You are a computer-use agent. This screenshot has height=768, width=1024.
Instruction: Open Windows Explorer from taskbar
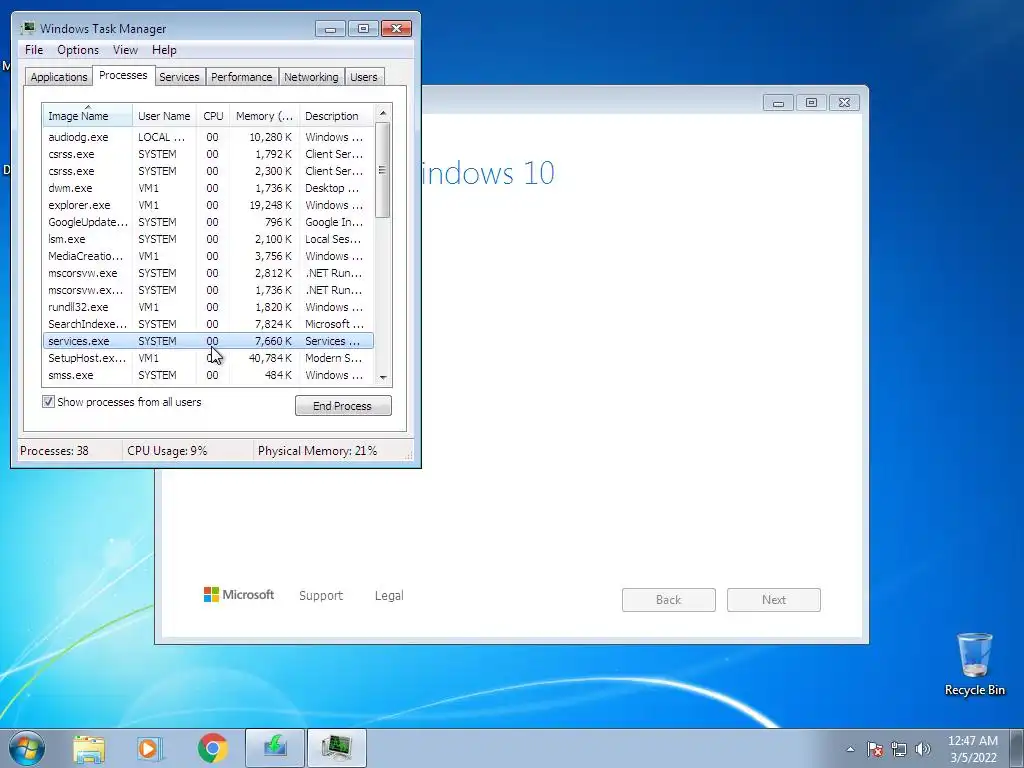(89, 748)
